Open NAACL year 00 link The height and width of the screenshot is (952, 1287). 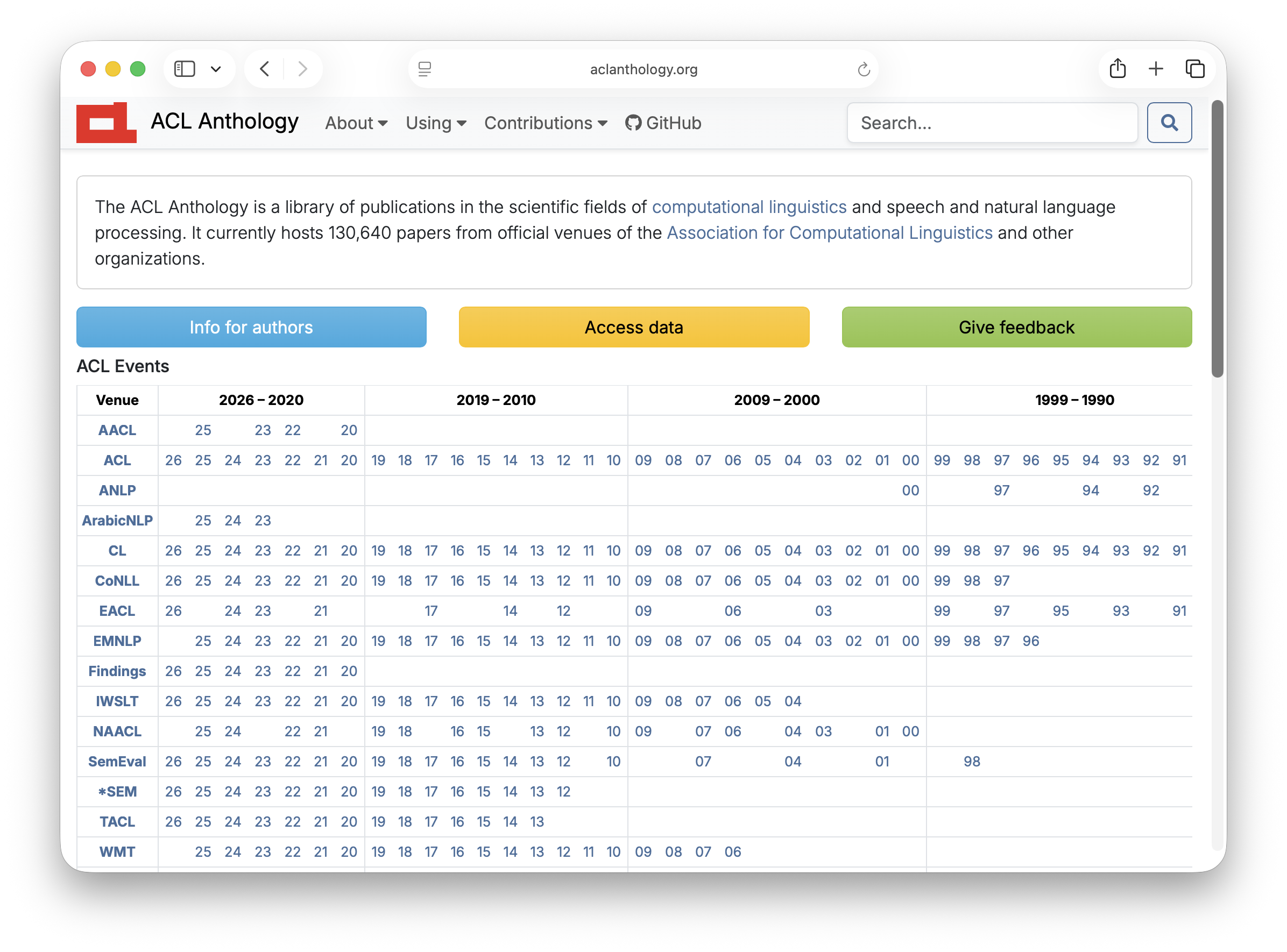point(910,731)
